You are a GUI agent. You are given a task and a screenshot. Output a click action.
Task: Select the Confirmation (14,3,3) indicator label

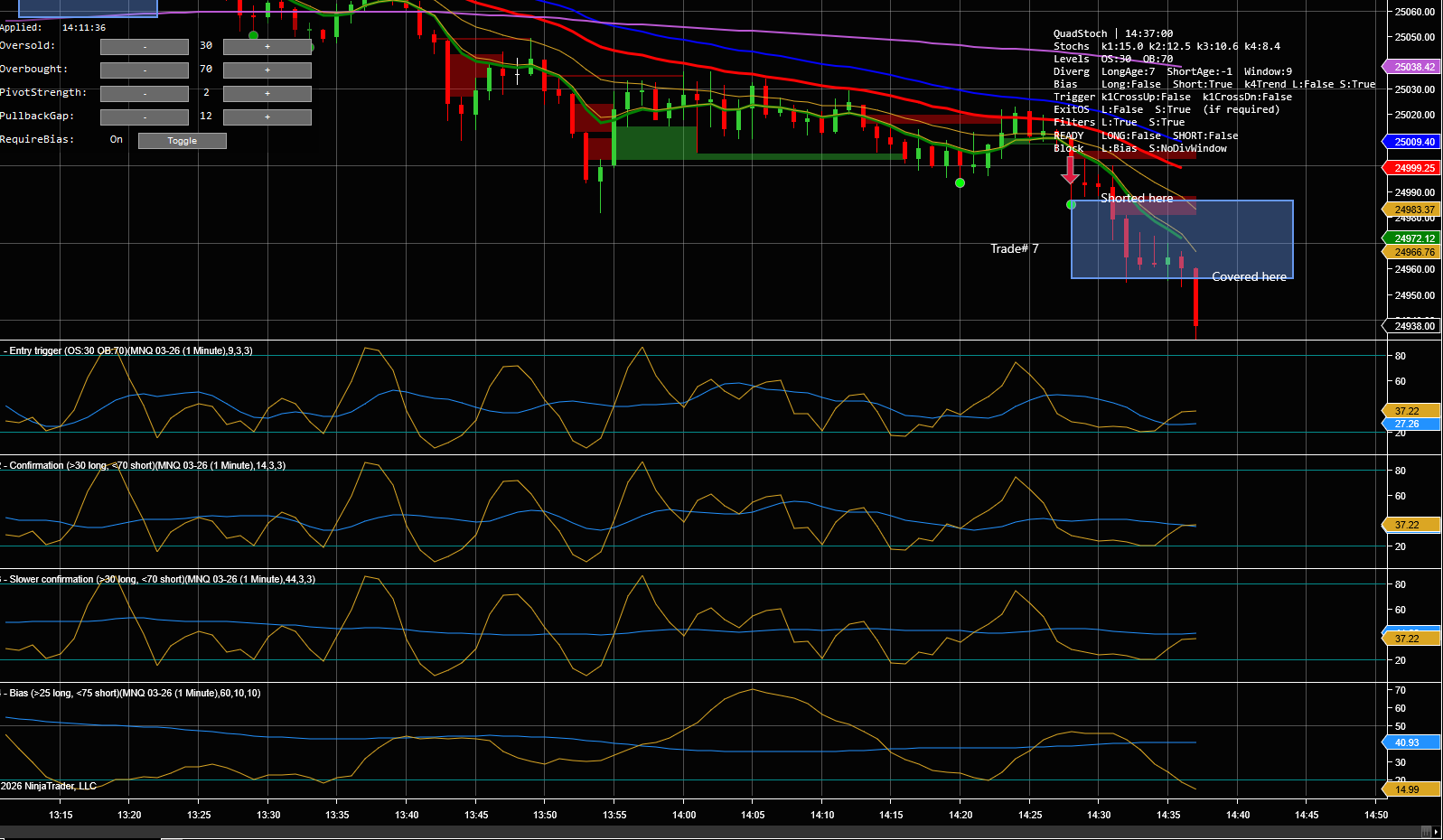click(144, 465)
